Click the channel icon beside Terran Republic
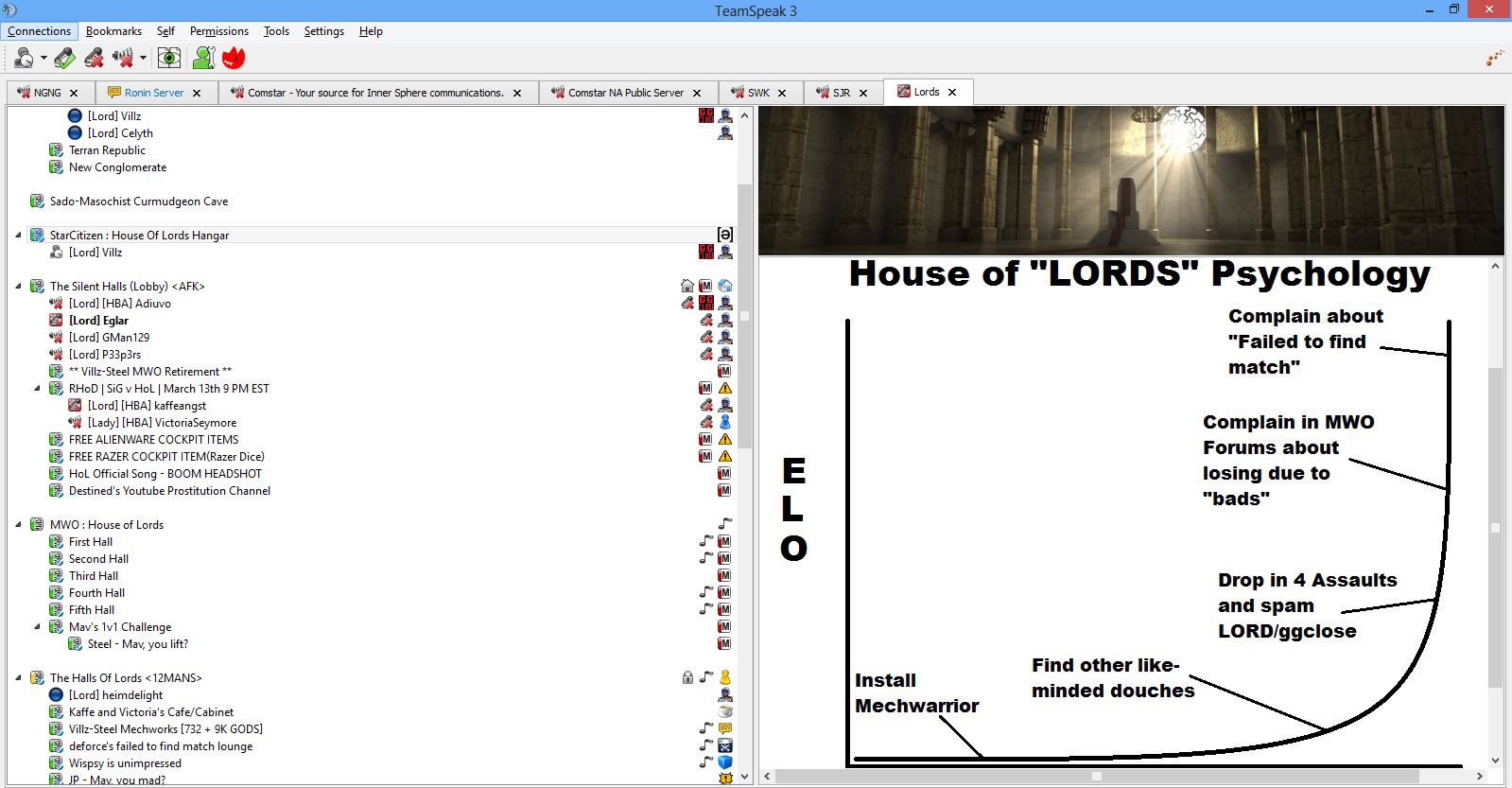This screenshot has width=1512, height=788. (x=56, y=149)
